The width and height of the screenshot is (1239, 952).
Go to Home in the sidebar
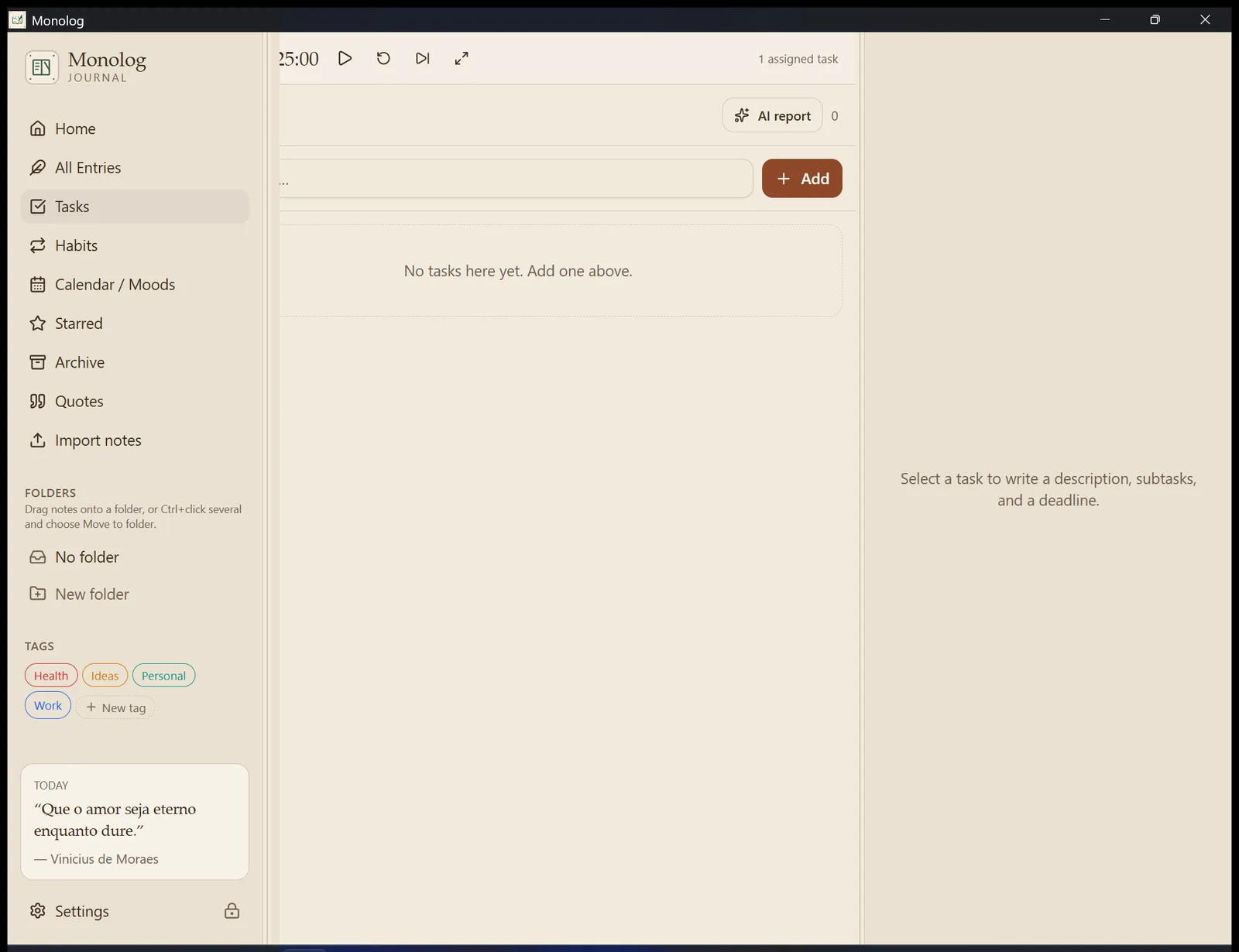point(135,128)
